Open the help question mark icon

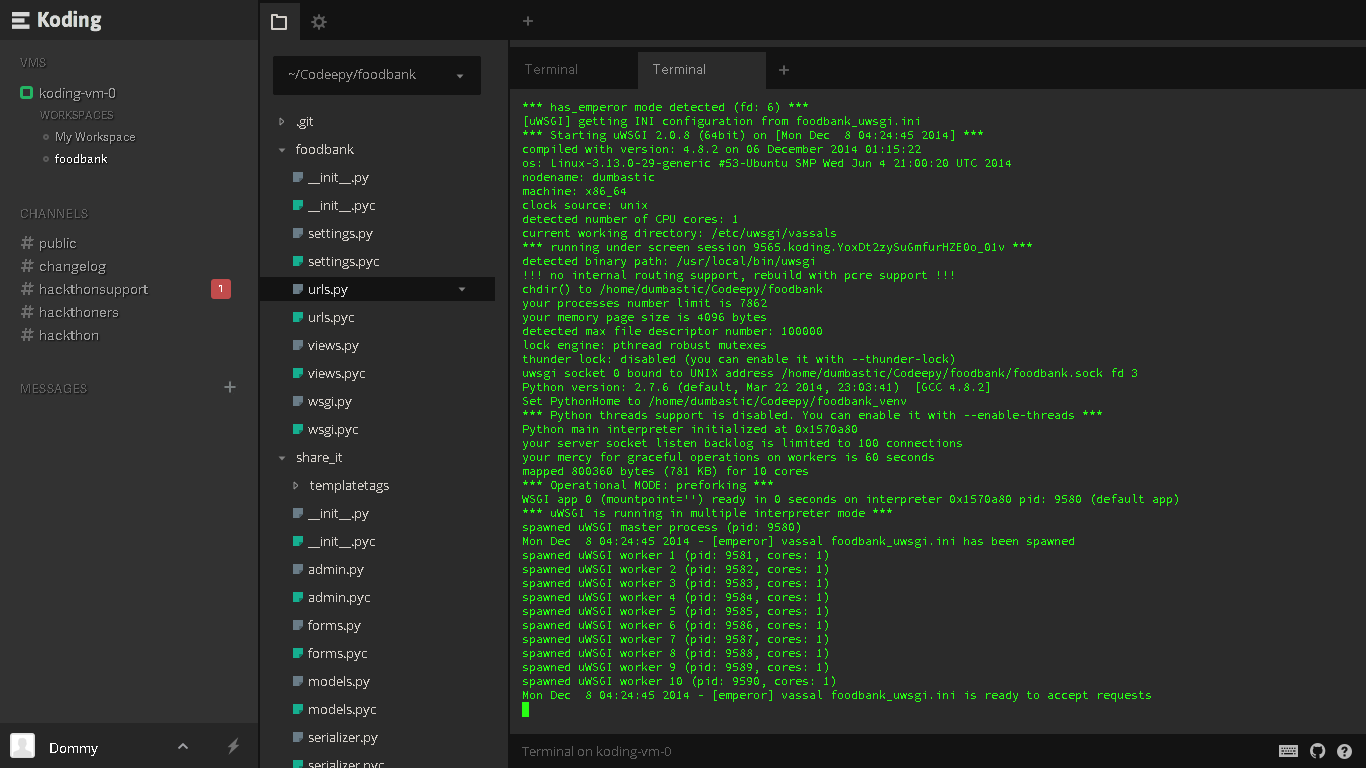tap(1344, 751)
